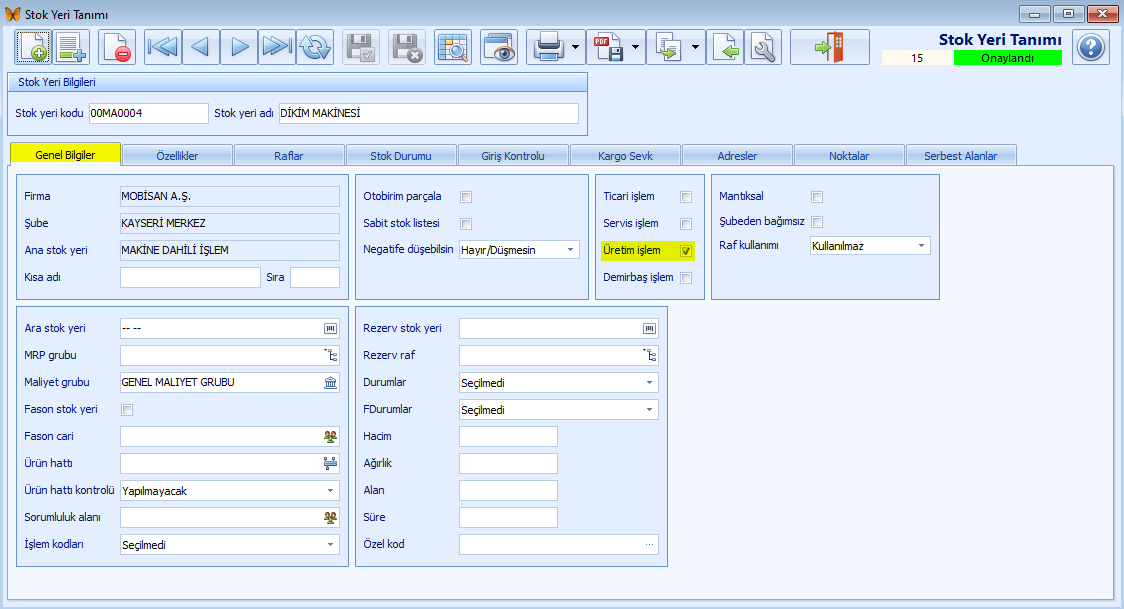
Task: Open the print preview eye icon
Action: pos(499,47)
